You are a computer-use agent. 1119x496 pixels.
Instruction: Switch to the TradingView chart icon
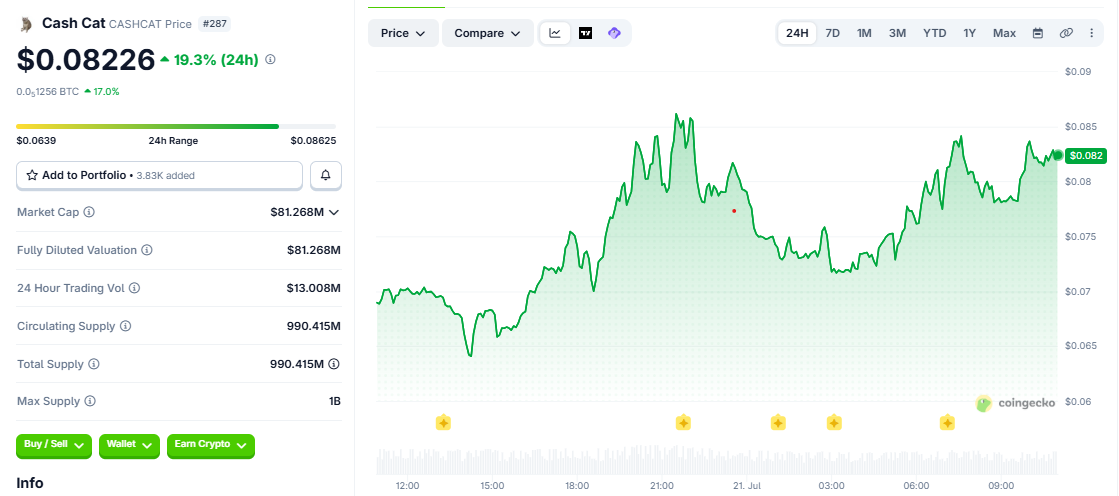click(x=585, y=33)
